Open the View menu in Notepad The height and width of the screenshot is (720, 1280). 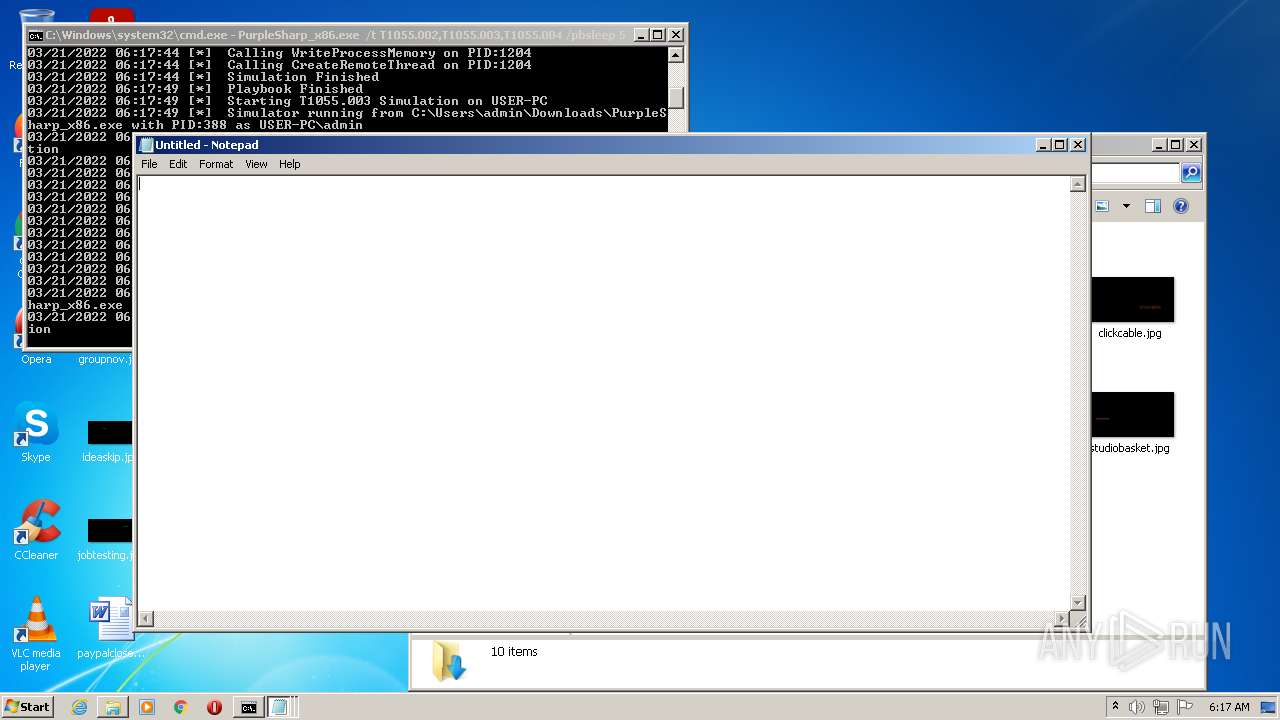tap(256, 164)
